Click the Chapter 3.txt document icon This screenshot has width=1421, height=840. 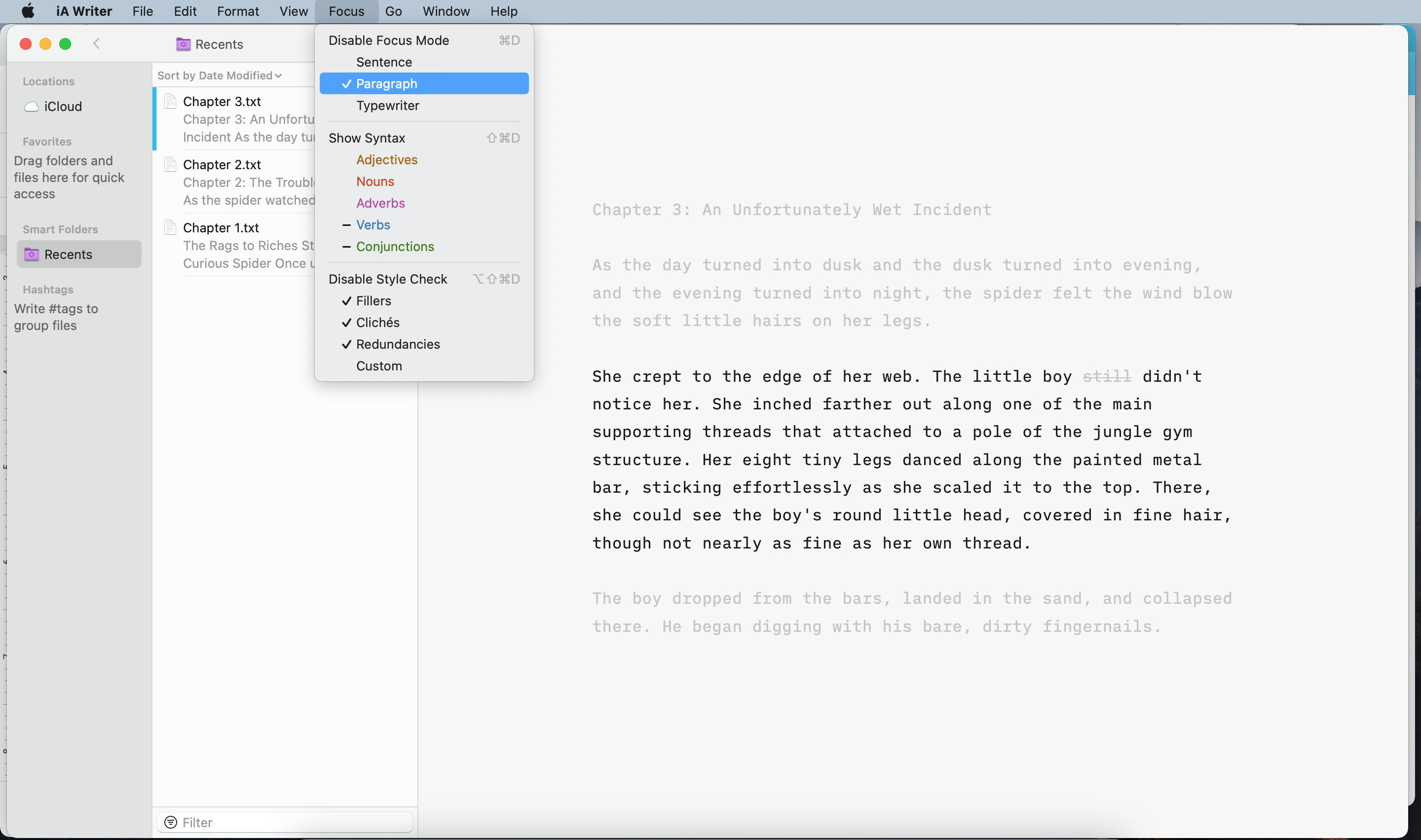170,101
